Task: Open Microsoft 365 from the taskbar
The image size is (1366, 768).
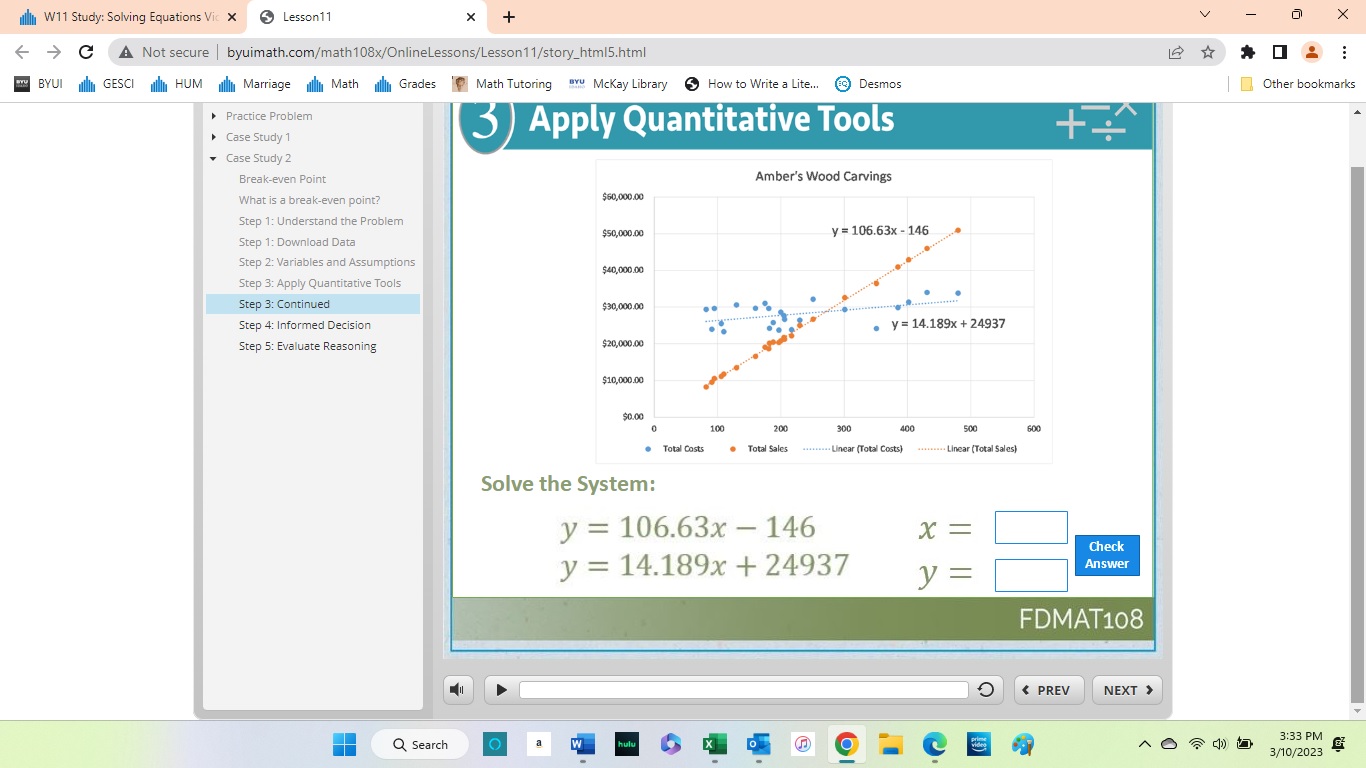Action: pos(671,744)
